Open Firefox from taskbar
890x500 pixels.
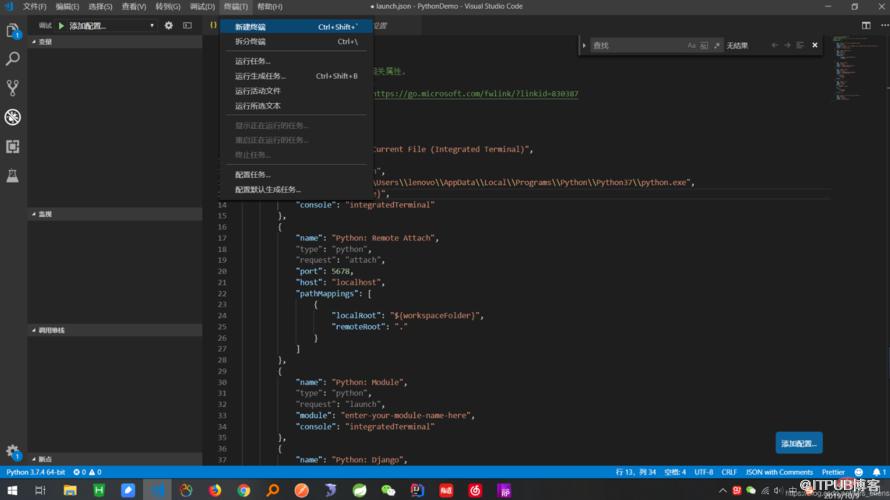(215, 490)
